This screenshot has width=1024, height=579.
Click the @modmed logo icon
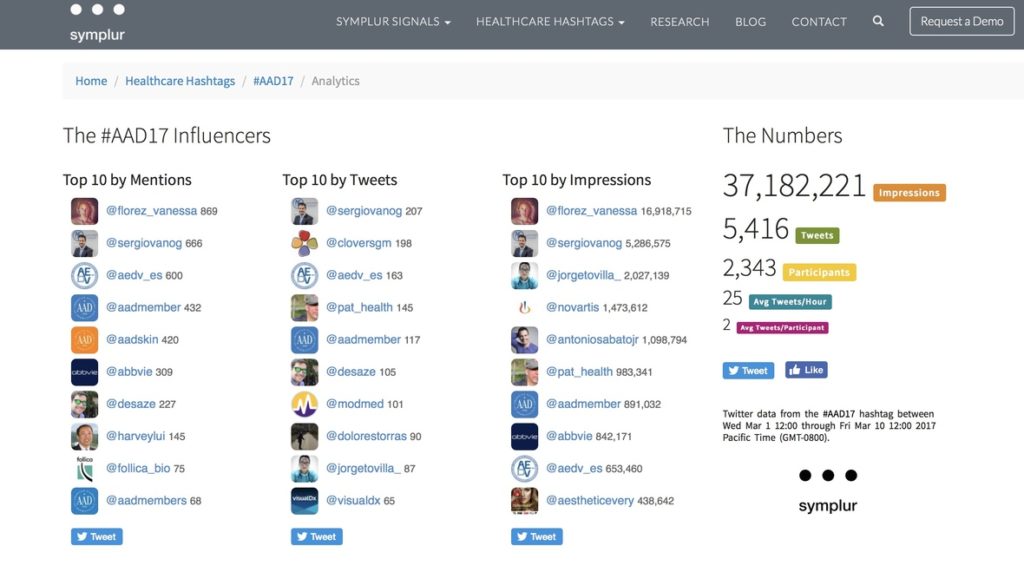pyautogui.click(x=304, y=404)
